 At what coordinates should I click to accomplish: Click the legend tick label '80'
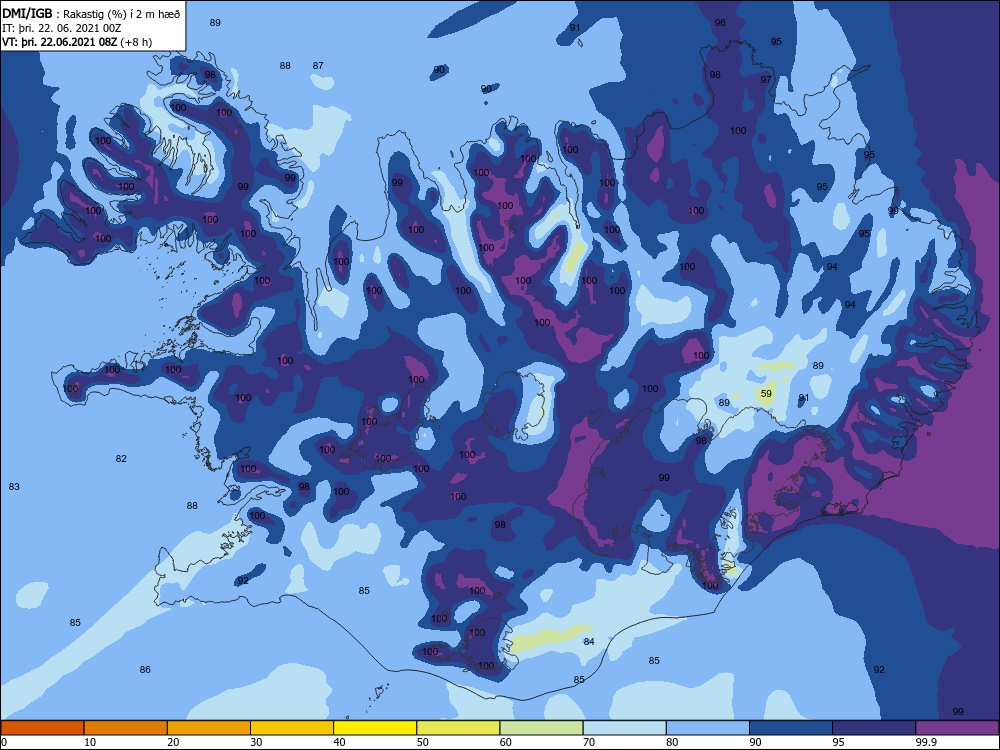[x=672, y=742]
